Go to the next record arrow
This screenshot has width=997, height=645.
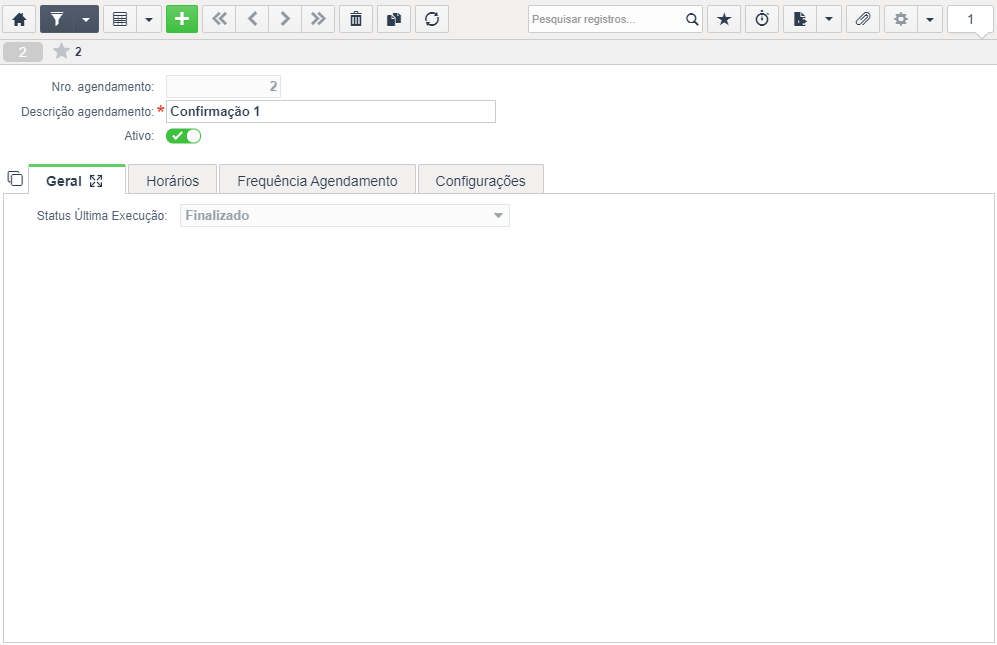(285, 19)
